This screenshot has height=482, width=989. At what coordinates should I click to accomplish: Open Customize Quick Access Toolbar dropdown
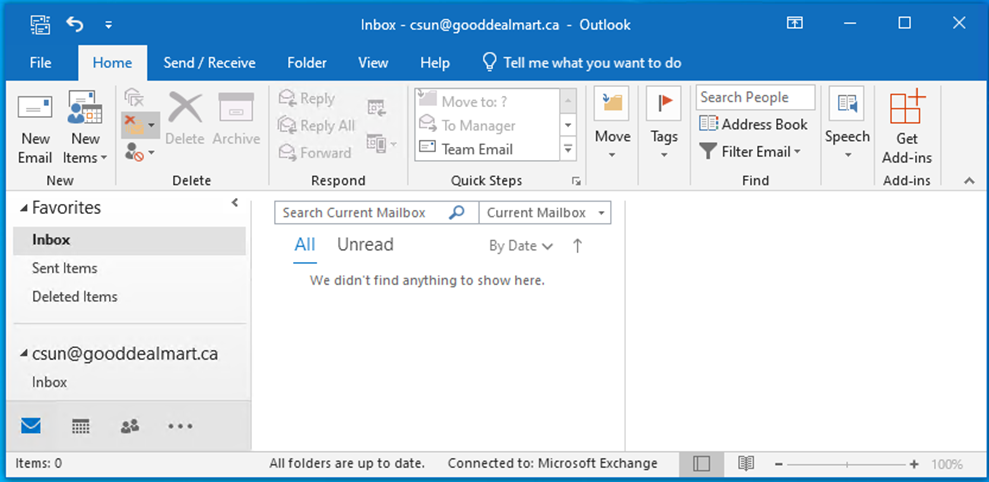[x=108, y=25]
